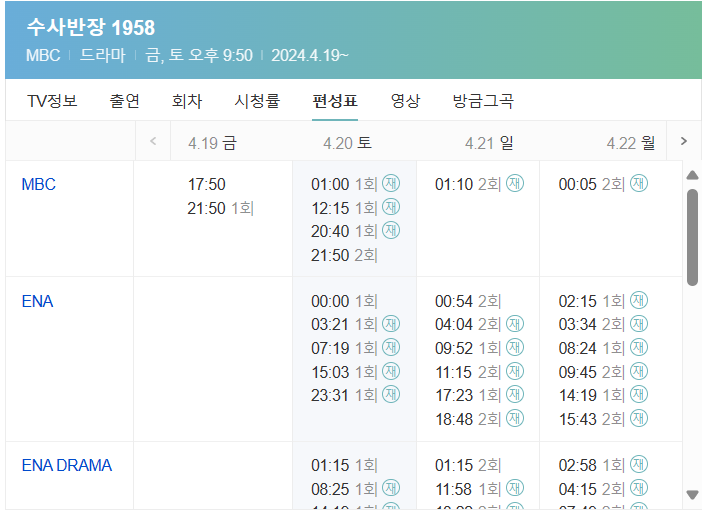706x518 pixels.
Task: Click rerun icon next to ENA 08:24
Action: coord(638,347)
